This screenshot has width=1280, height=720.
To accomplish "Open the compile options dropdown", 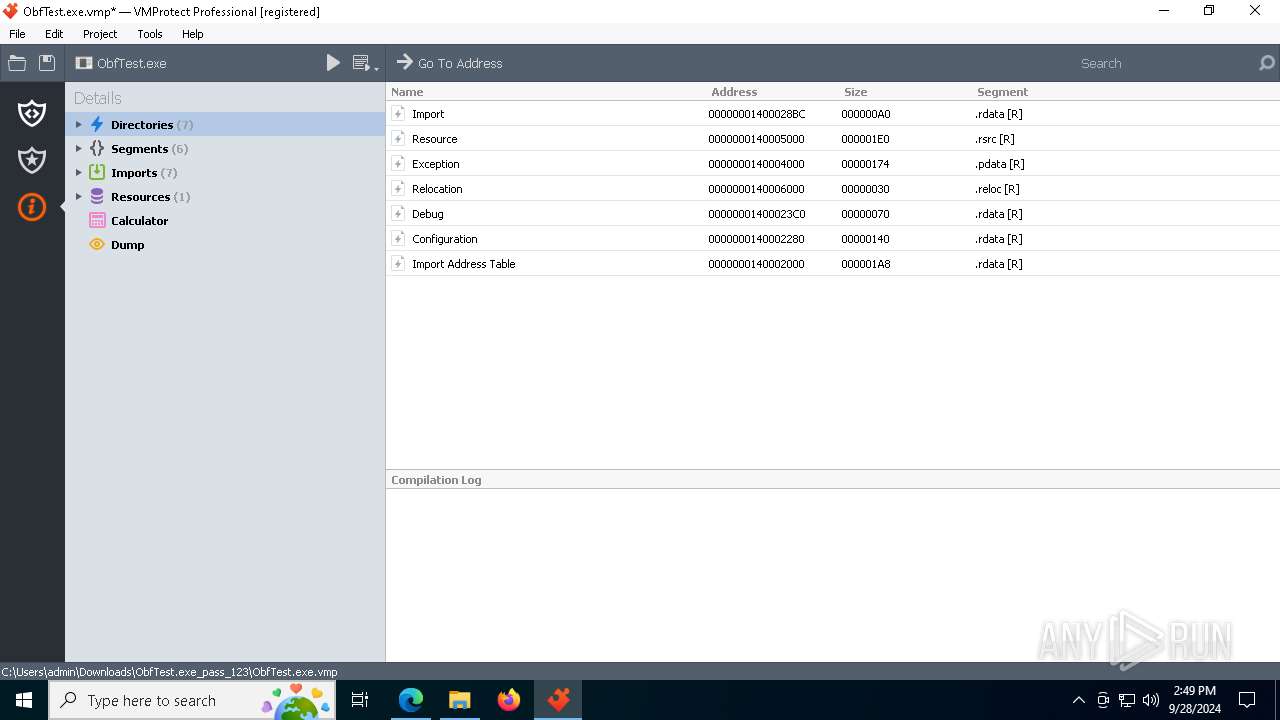I will [x=365, y=63].
